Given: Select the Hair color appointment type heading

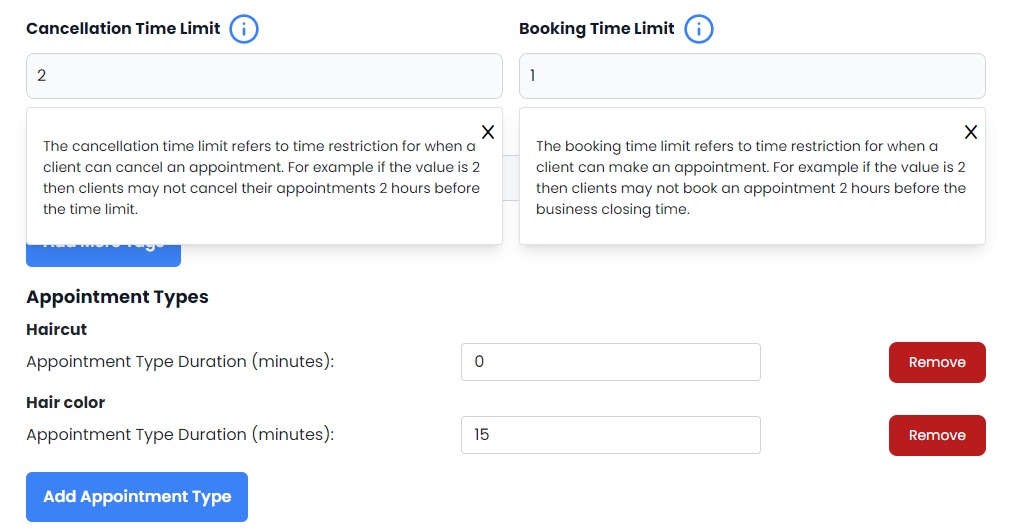Looking at the screenshot, I should point(65,402).
